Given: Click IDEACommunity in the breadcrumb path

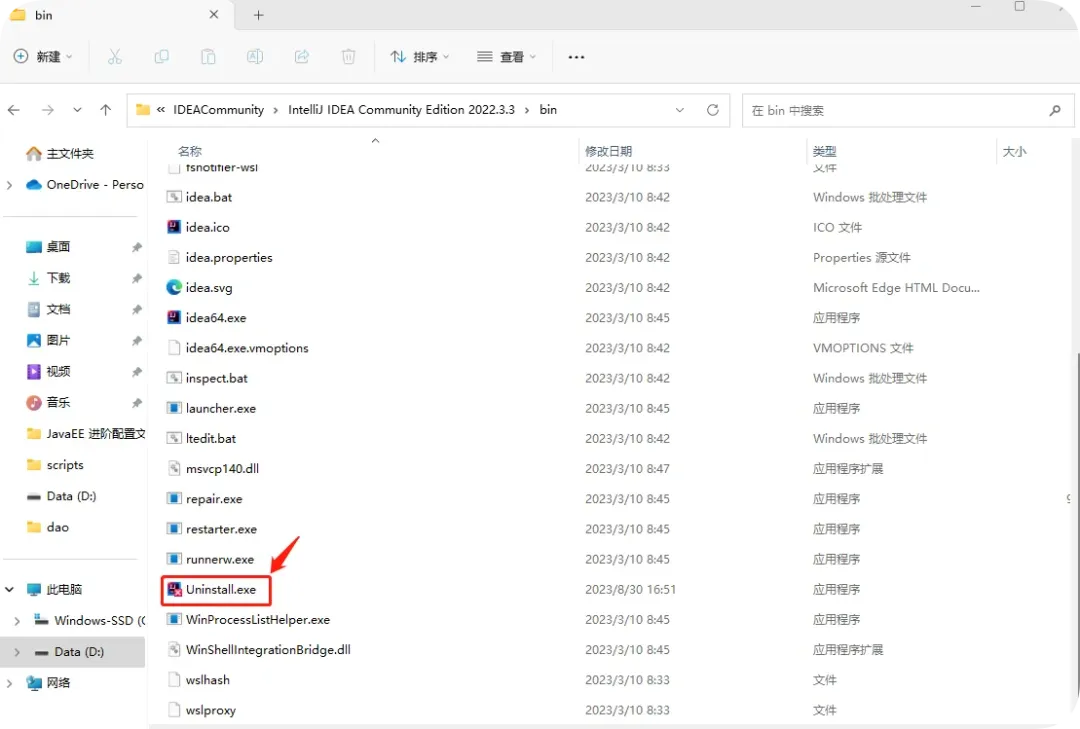Looking at the screenshot, I should click(218, 110).
